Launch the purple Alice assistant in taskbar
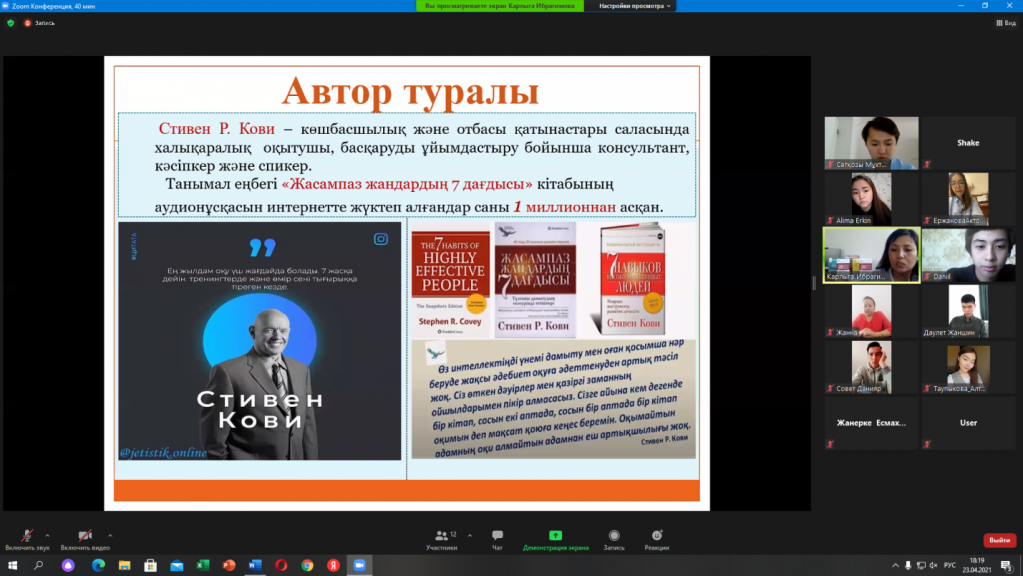This screenshot has width=1023, height=576. (69, 566)
